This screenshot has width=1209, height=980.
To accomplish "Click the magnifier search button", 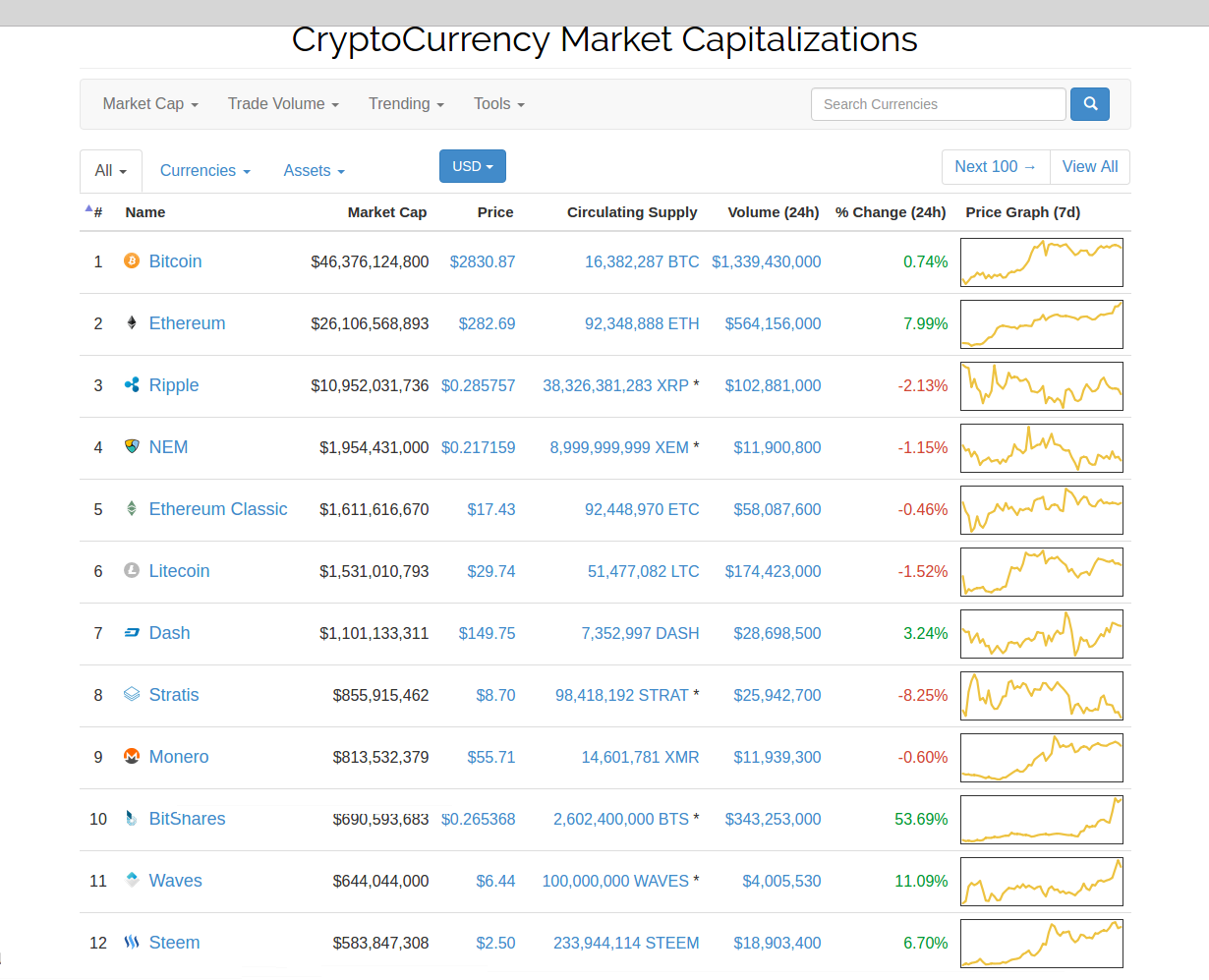I will tap(1090, 104).
